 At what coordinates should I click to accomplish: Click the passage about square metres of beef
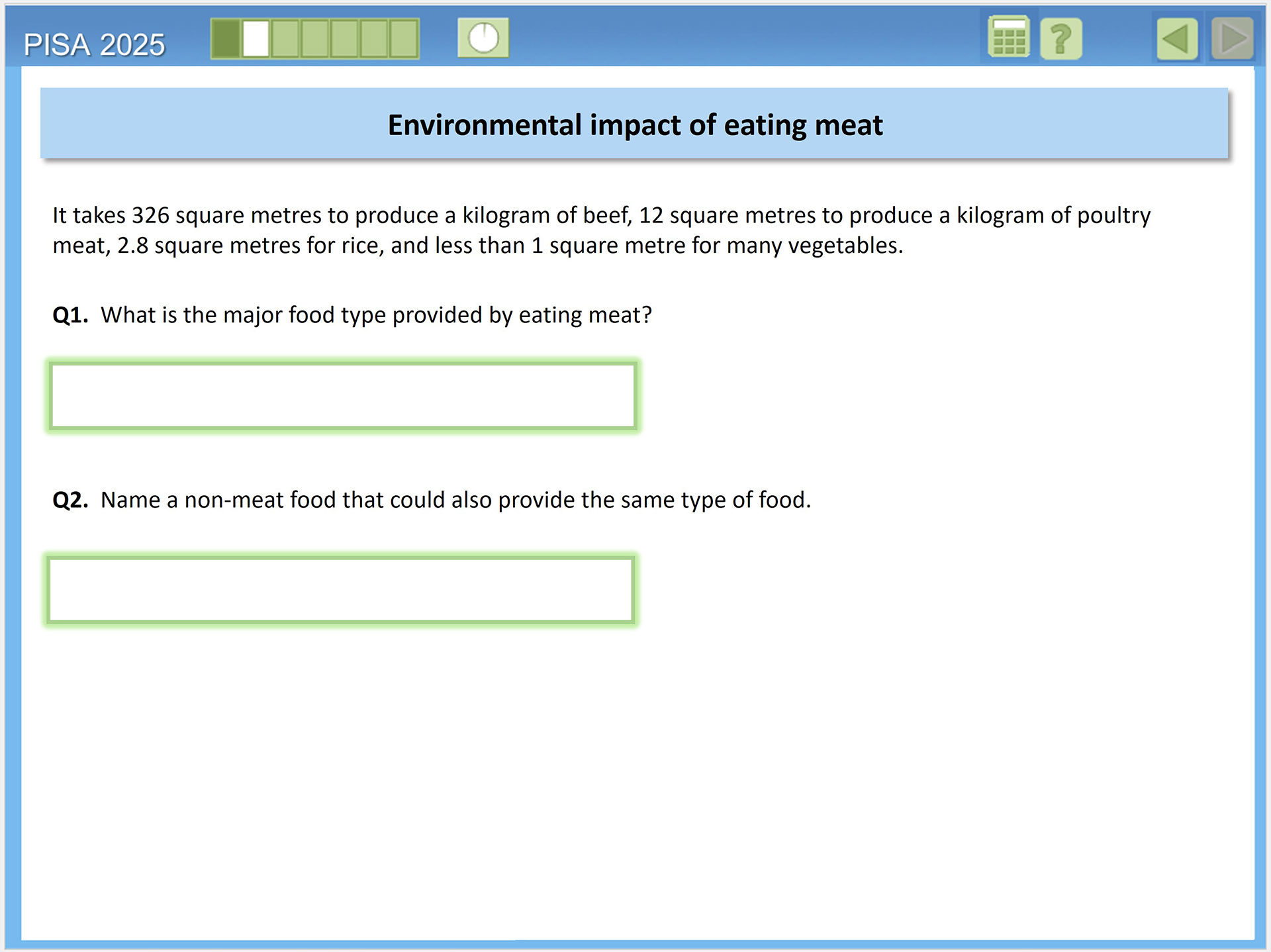coord(601,230)
